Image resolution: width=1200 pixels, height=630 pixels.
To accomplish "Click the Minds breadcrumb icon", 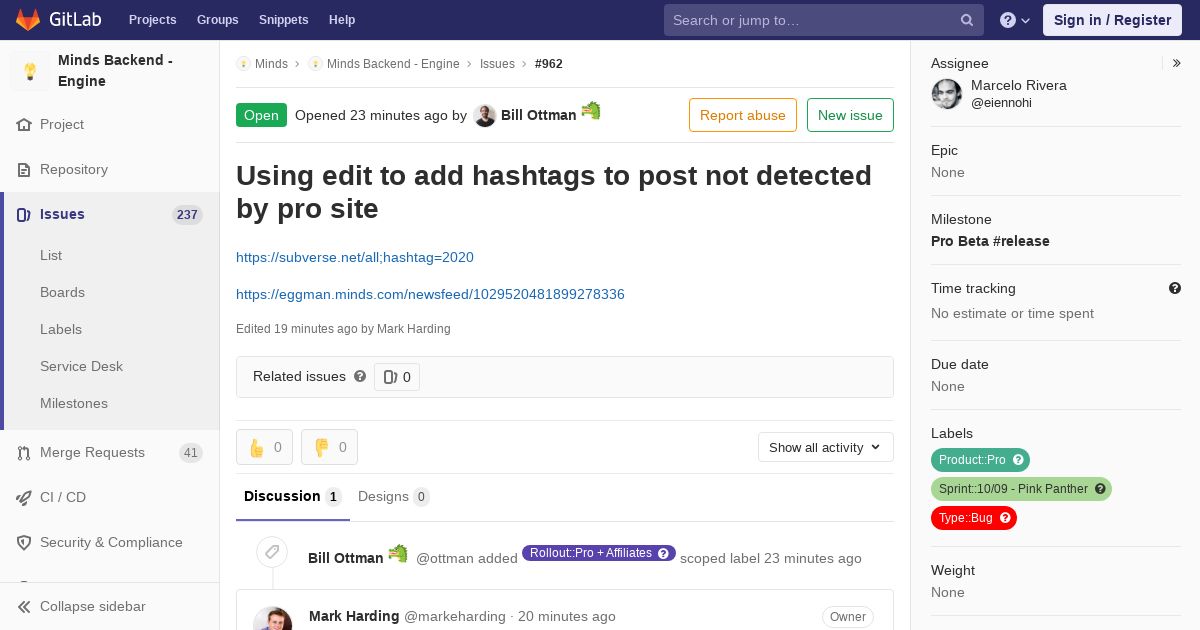I will point(243,64).
